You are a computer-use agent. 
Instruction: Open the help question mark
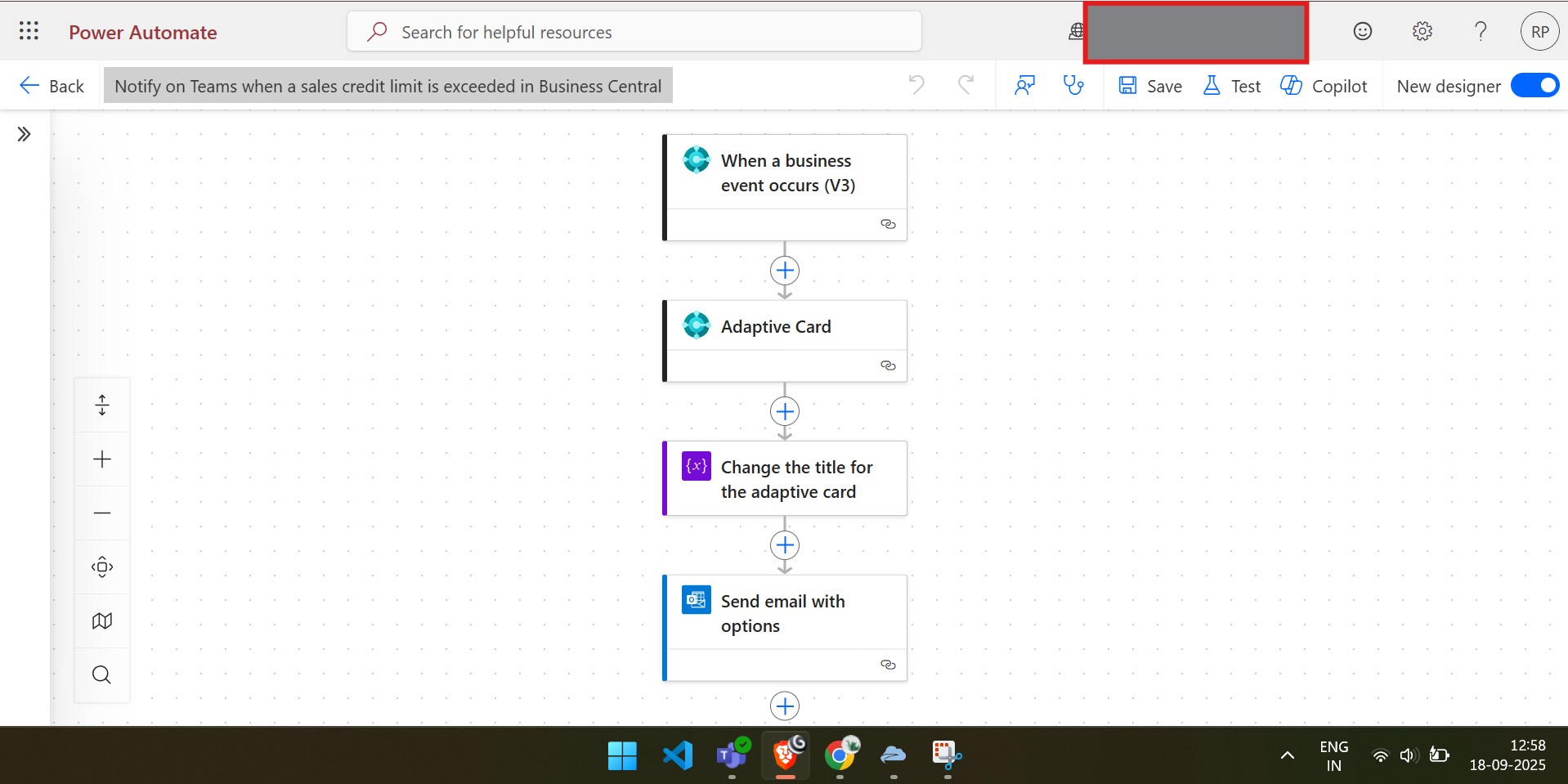[x=1481, y=31]
